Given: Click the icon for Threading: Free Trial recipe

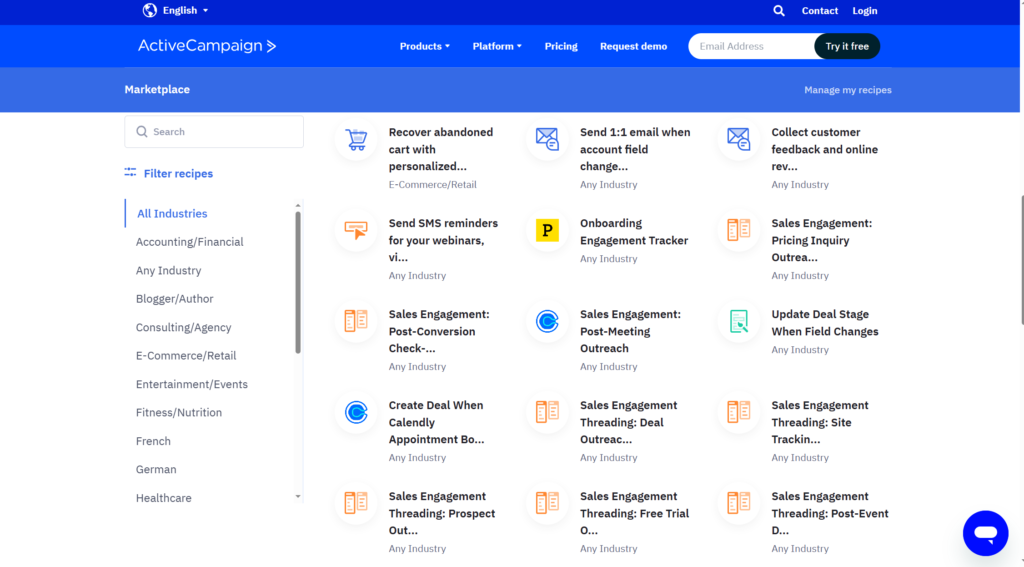Looking at the screenshot, I should pos(547,503).
